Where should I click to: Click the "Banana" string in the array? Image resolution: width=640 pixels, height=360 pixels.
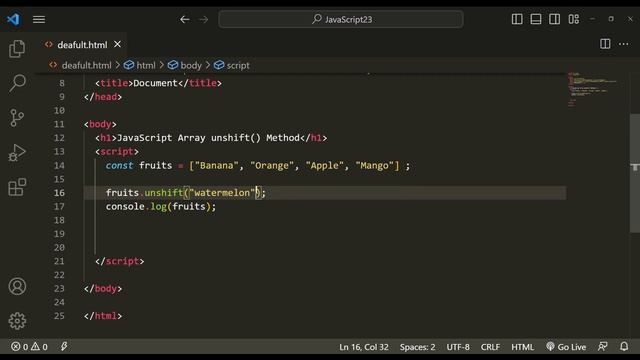pos(216,165)
